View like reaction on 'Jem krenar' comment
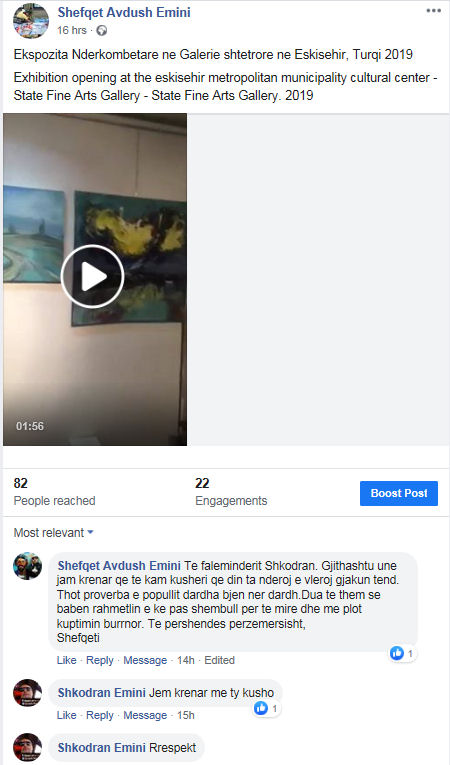Viewport: 450px width, 765px height. [266, 708]
